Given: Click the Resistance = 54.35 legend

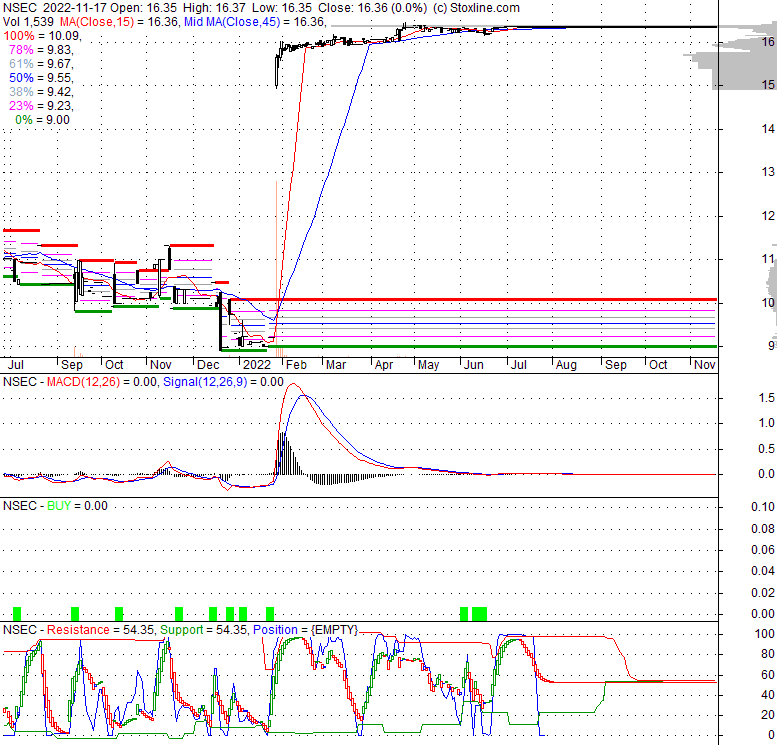Looking at the screenshot, I should 100,629.
